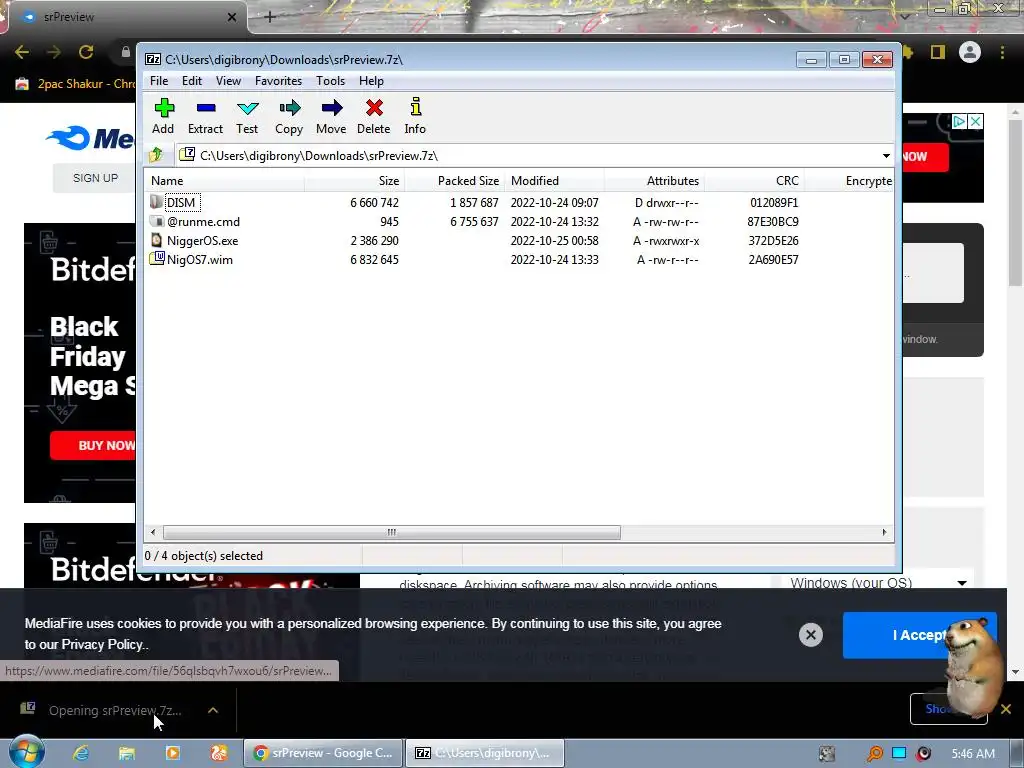Click the "0 / 4 object(s) selected" status text
The image size is (1024, 768).
pyautogui.click(x=204, y=556)
